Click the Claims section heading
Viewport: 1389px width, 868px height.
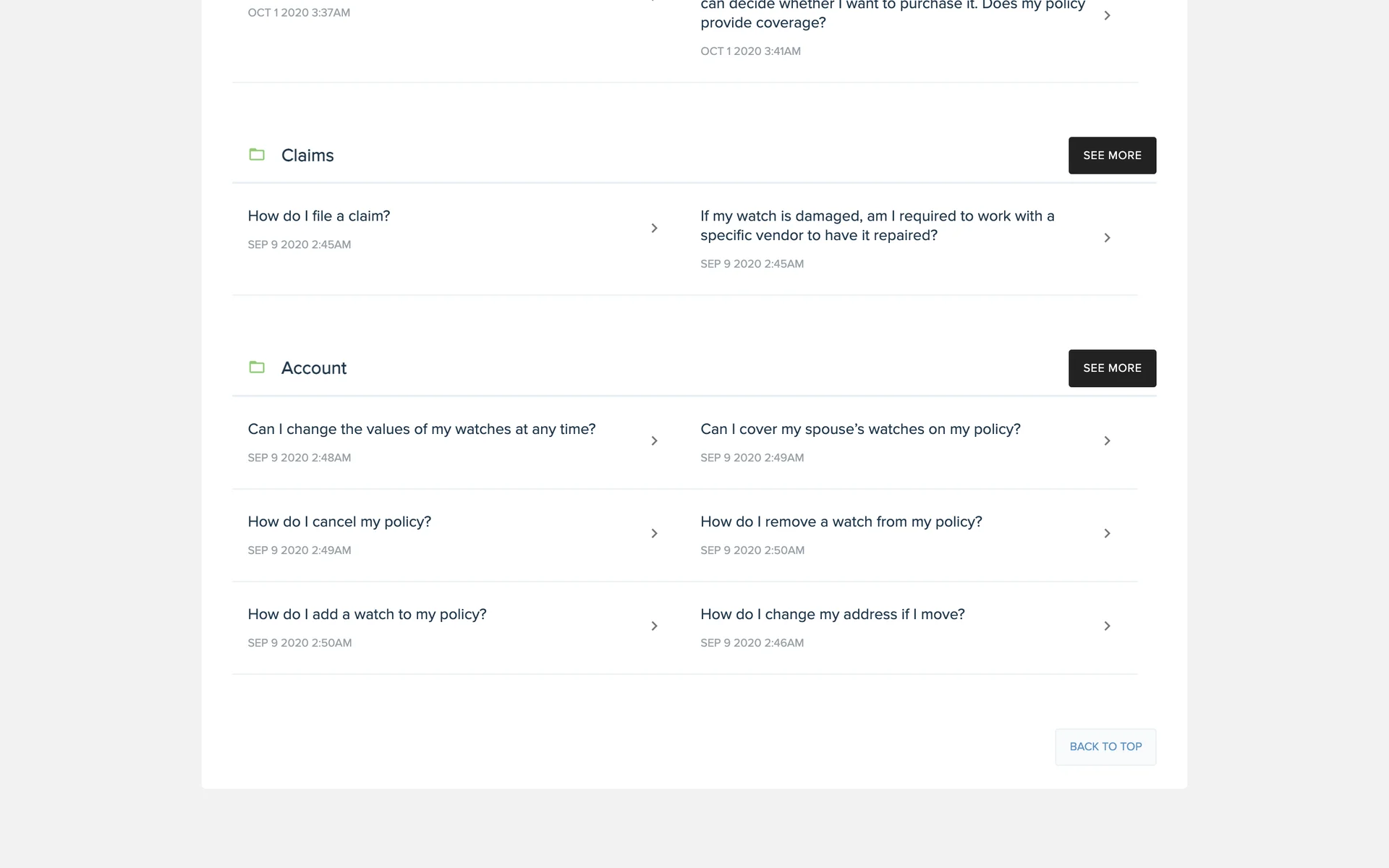tap(307, 156)
